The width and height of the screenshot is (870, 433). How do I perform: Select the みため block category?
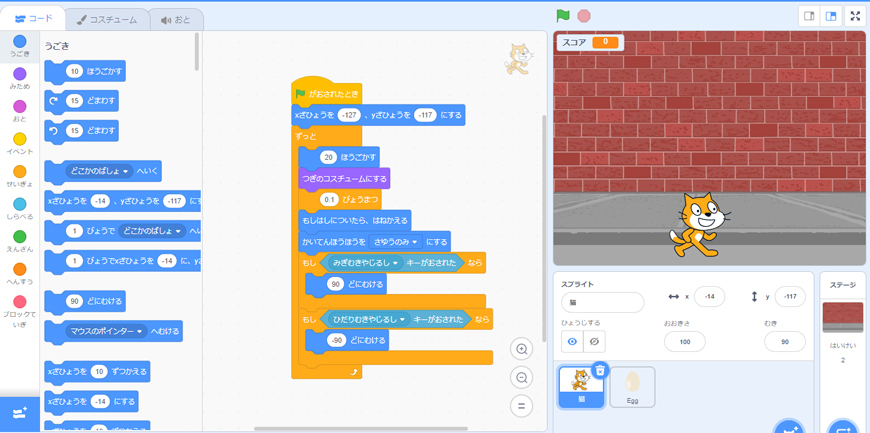[20, 78]
